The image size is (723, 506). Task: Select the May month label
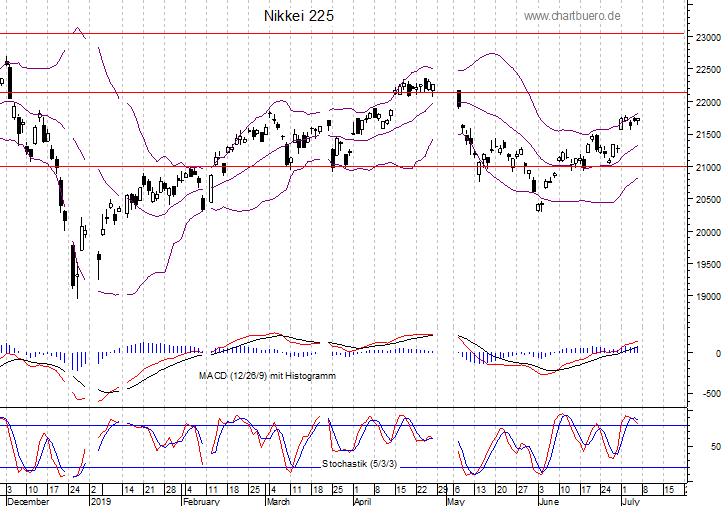[456, 501]
